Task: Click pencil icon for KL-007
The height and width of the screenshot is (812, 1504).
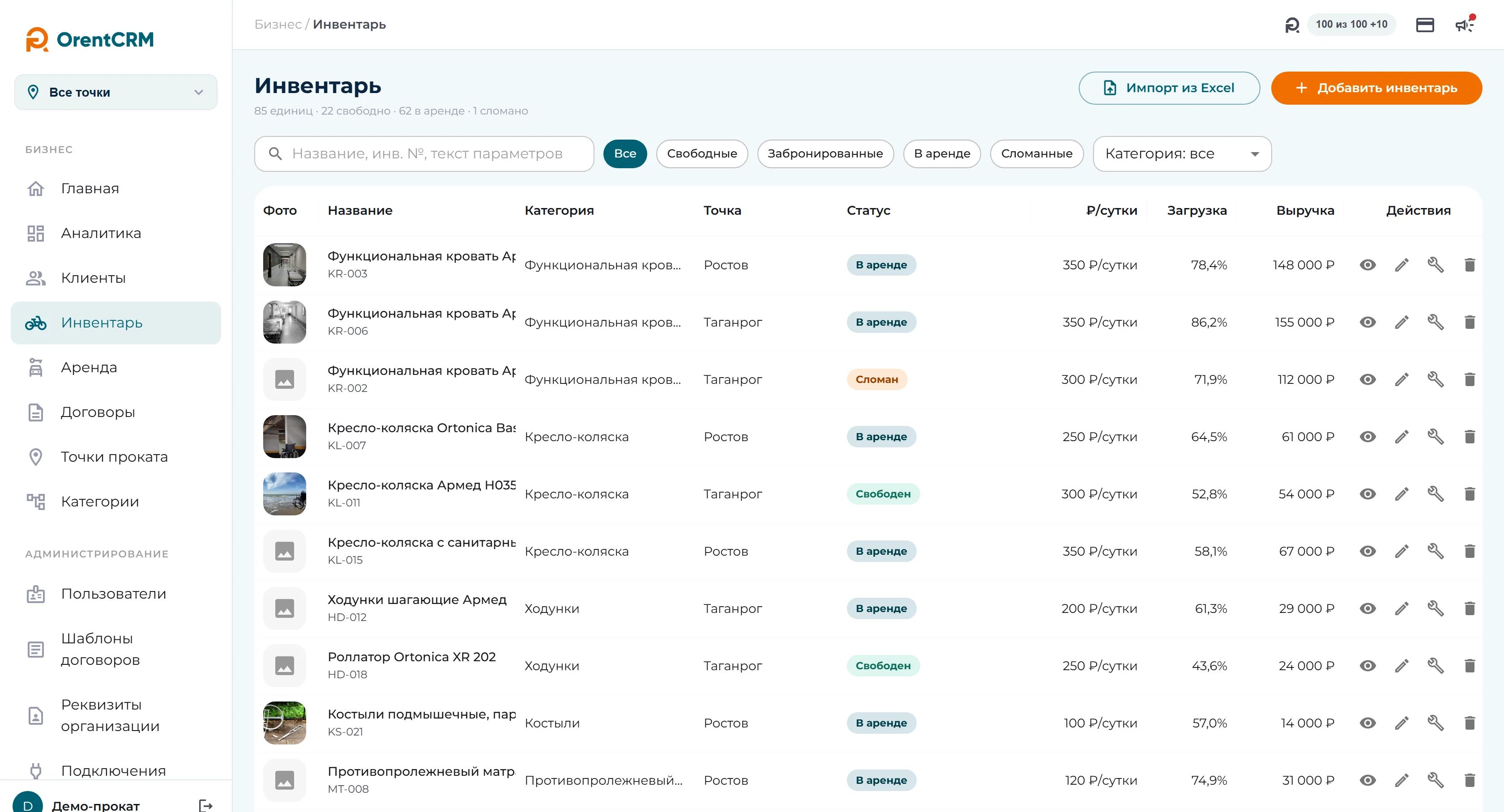Action: coord(1401,436)
